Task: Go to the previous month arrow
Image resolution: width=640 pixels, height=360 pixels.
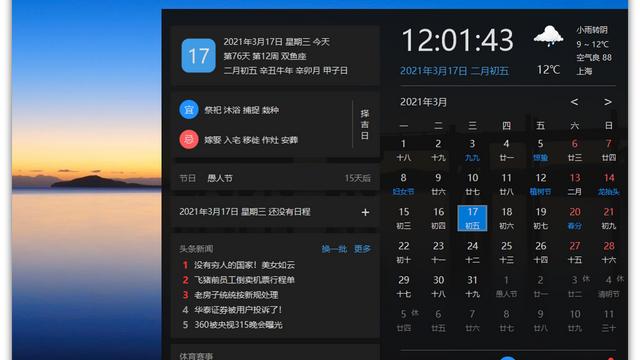Action: coord(574,102)
